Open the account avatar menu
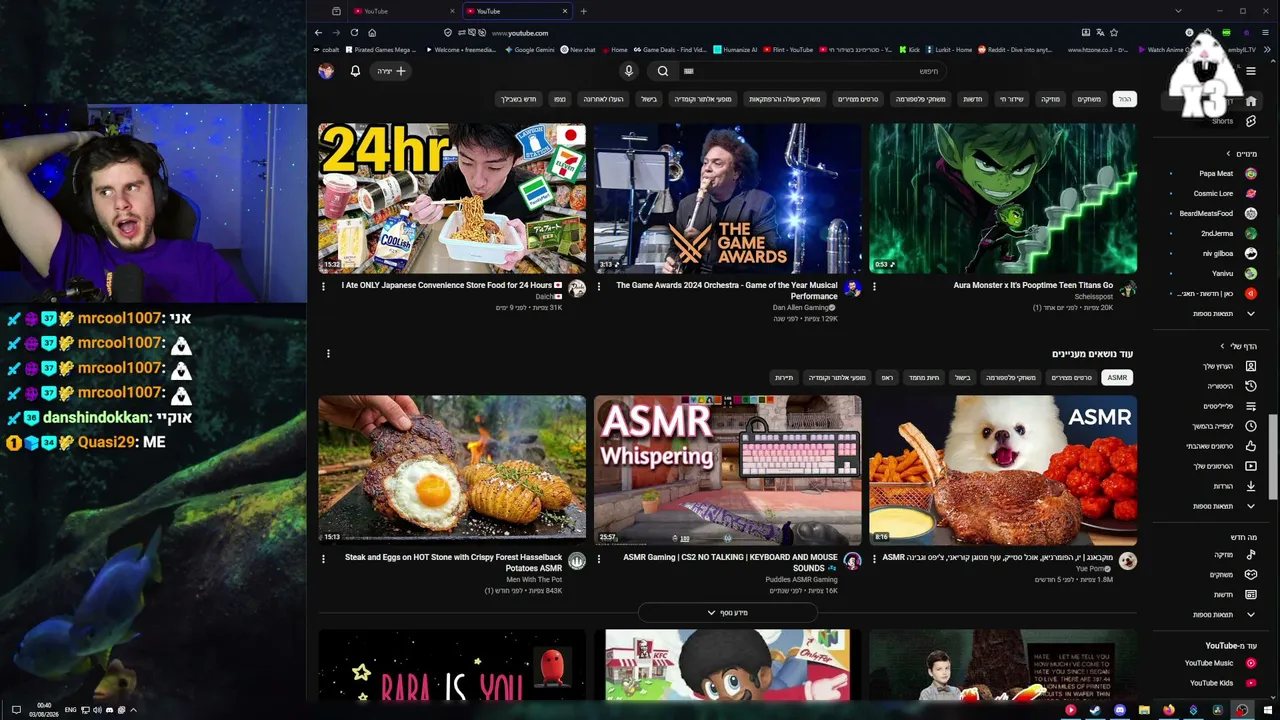The height and width of the screenshot is (720, 1280). pos(326,71)
